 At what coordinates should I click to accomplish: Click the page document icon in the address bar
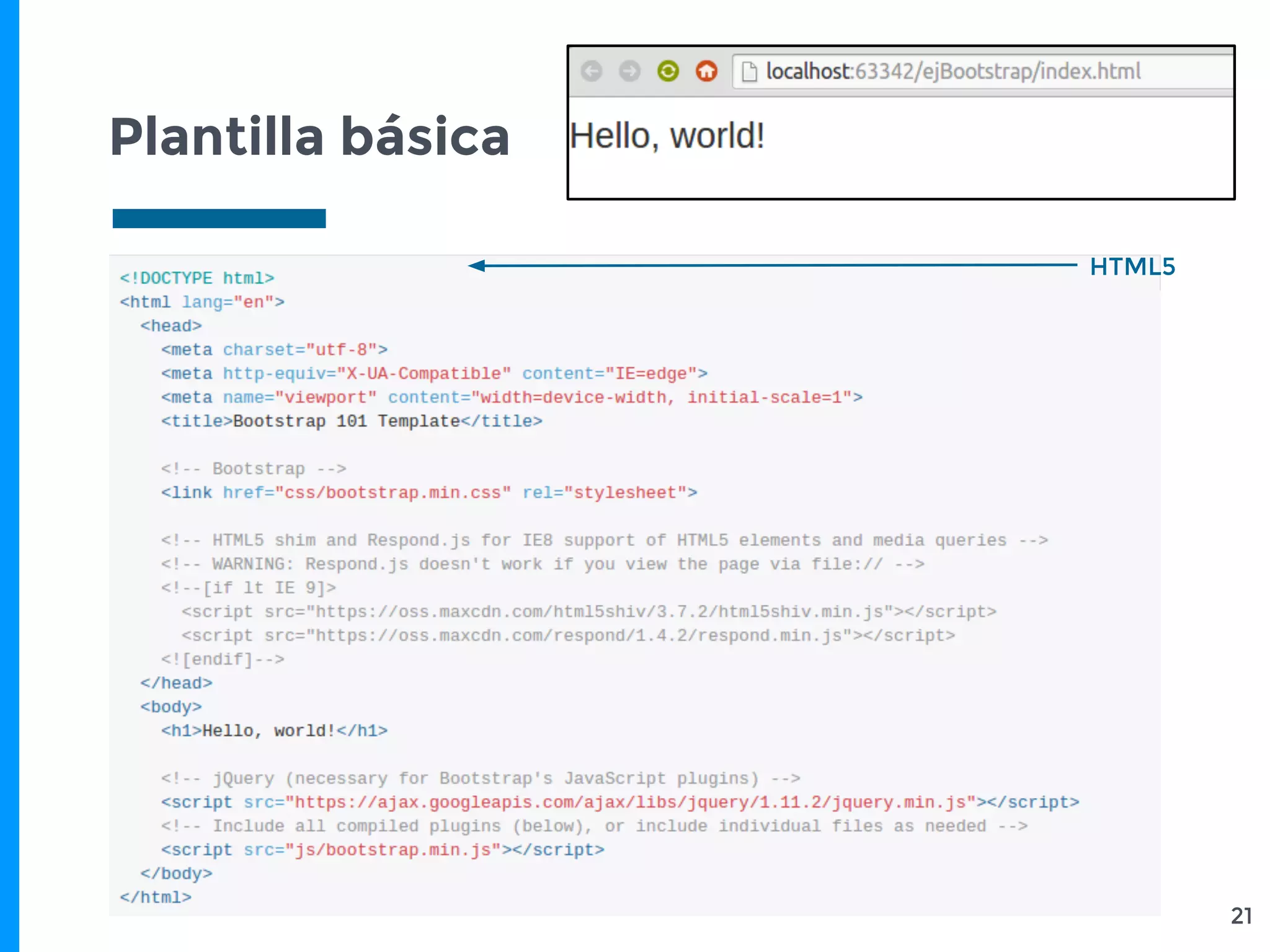coord(749,72)
